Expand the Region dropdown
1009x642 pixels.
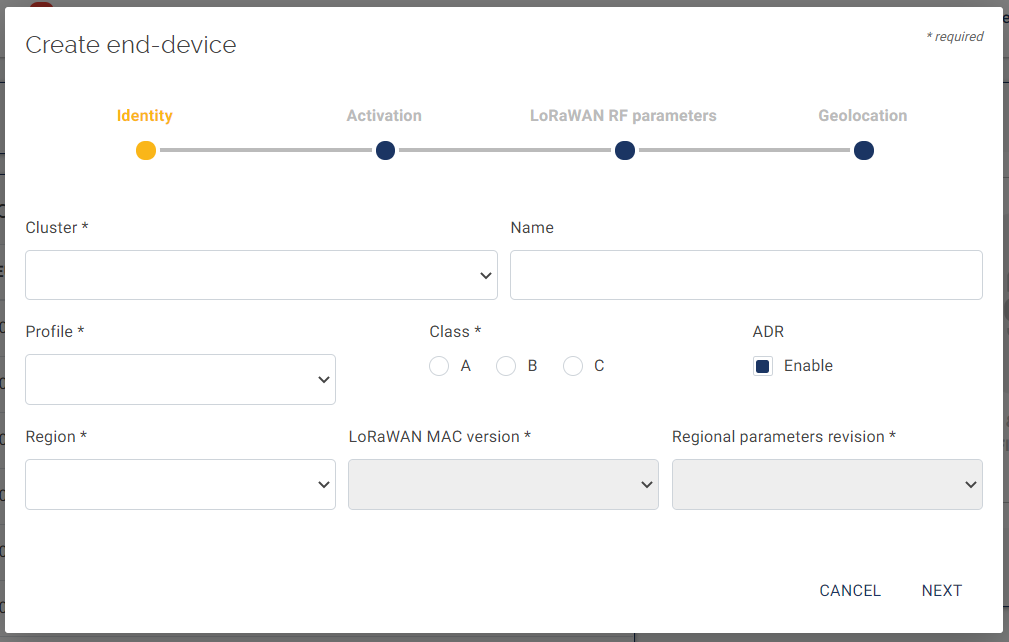click(x=180, y=485)
